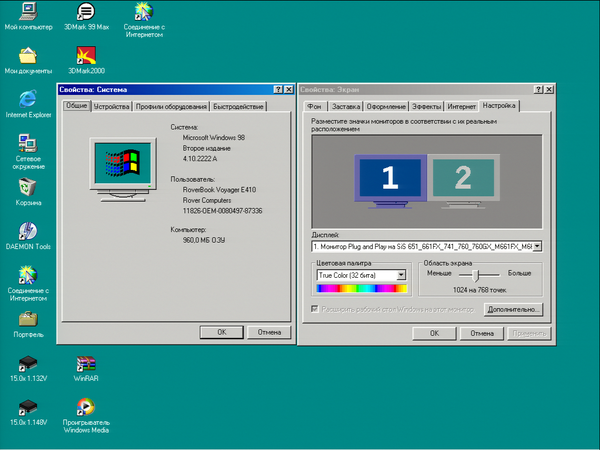Open the Дополнительно advanced settings button
This screenshot has height=450, width=600.
pos(513,310)
